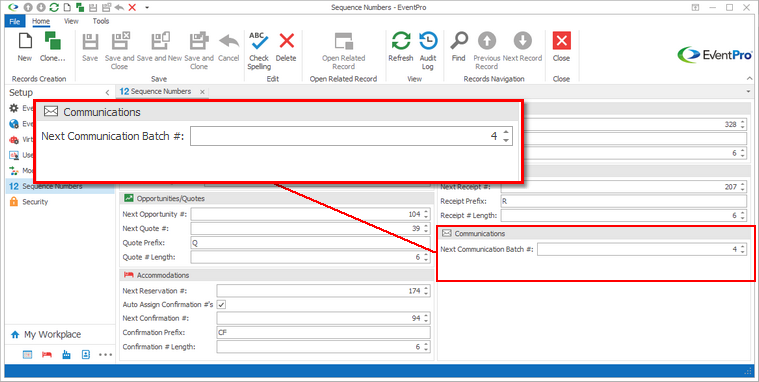Collapse the Setup navigation panel
This screenshot has height=382, width=759.
pyautogui.click(x=107, y=92)
